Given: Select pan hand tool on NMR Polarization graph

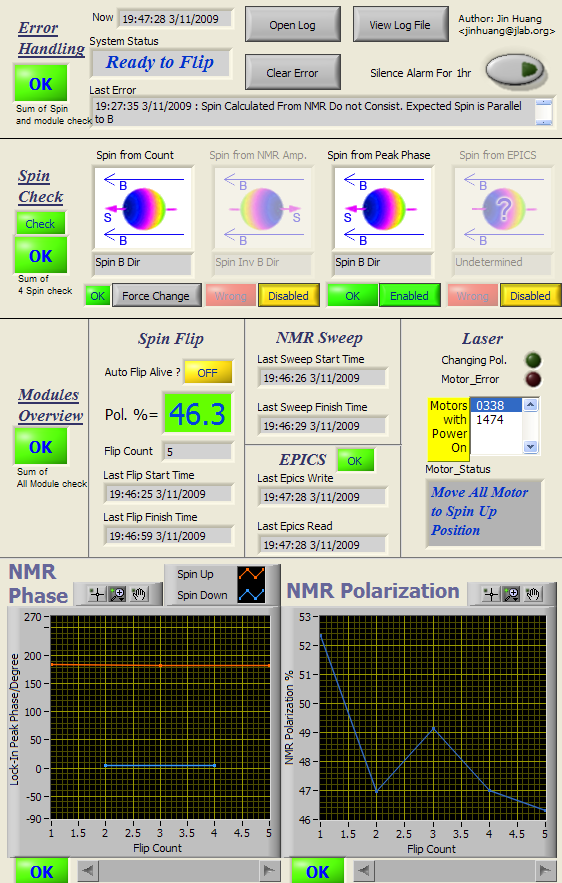Looking at the screenshot, I should click(533, 594).
